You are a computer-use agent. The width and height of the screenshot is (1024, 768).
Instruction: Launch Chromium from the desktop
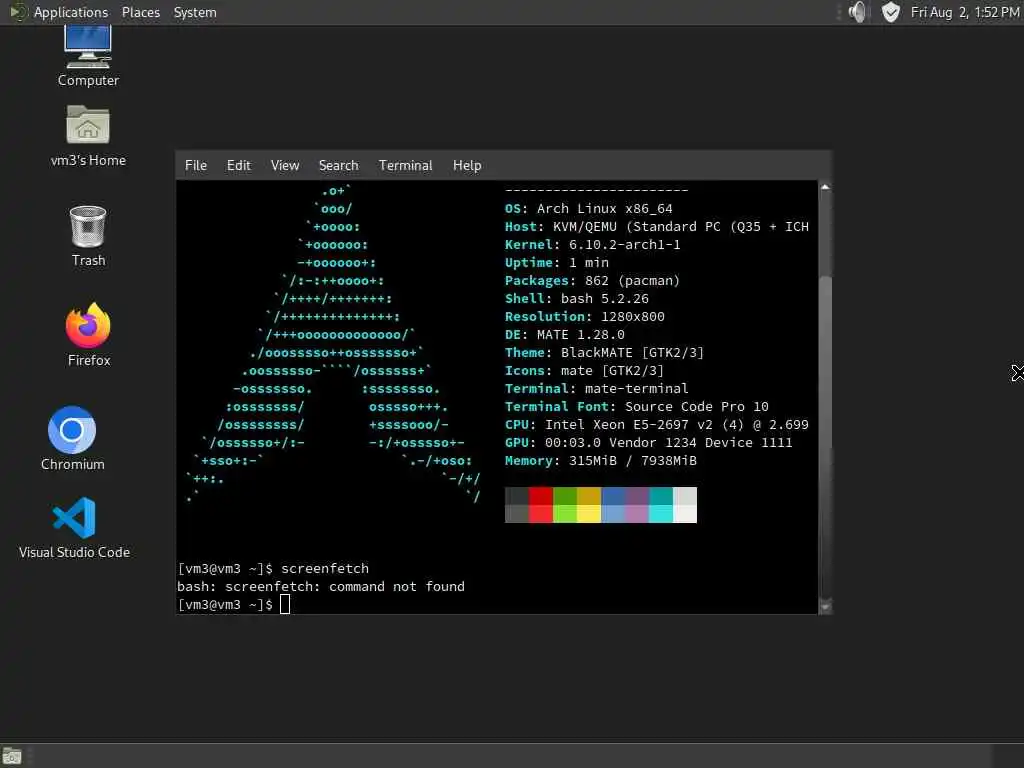(72, 438)
